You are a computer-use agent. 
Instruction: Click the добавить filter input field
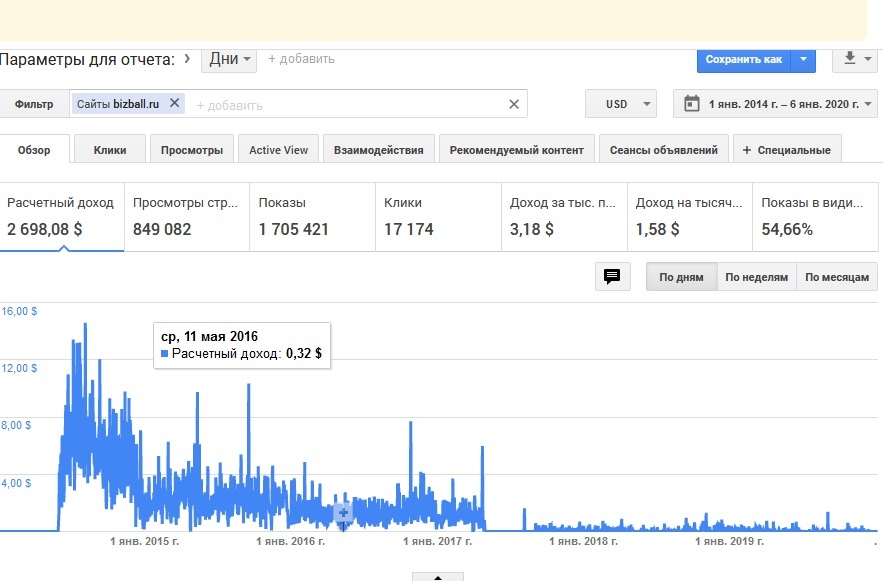coord(344,105)
